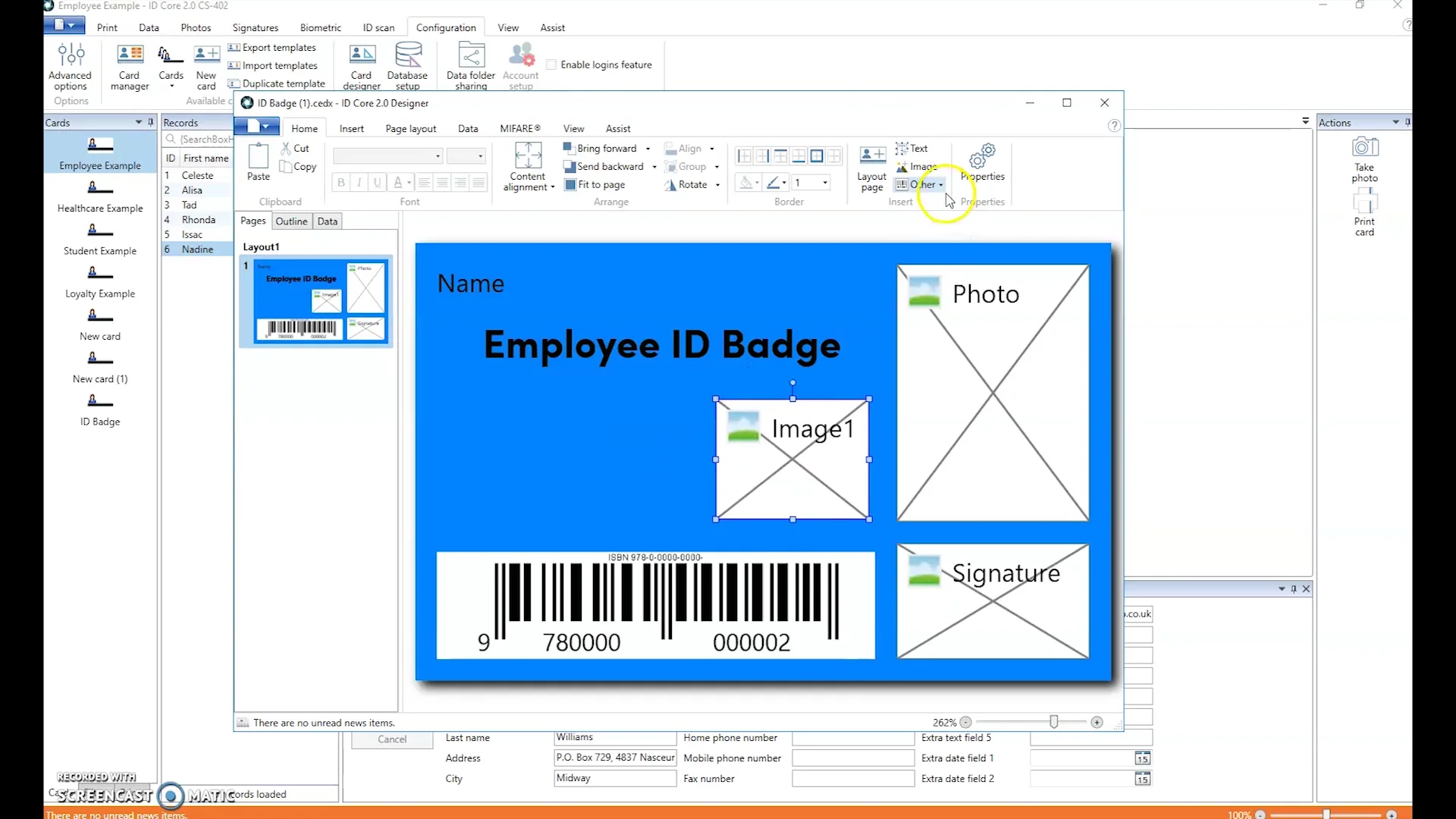
Task: Open the MIFARE tab
Action: click(x=520, y=129)
